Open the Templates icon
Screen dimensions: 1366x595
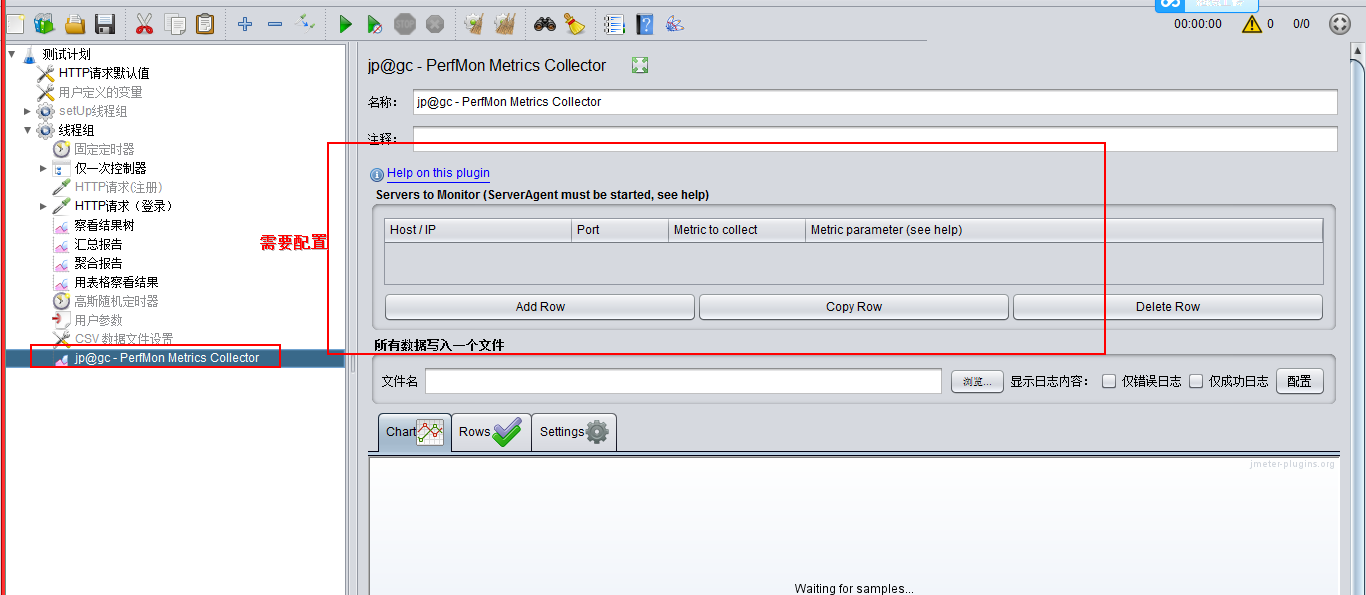coord(44,24)
